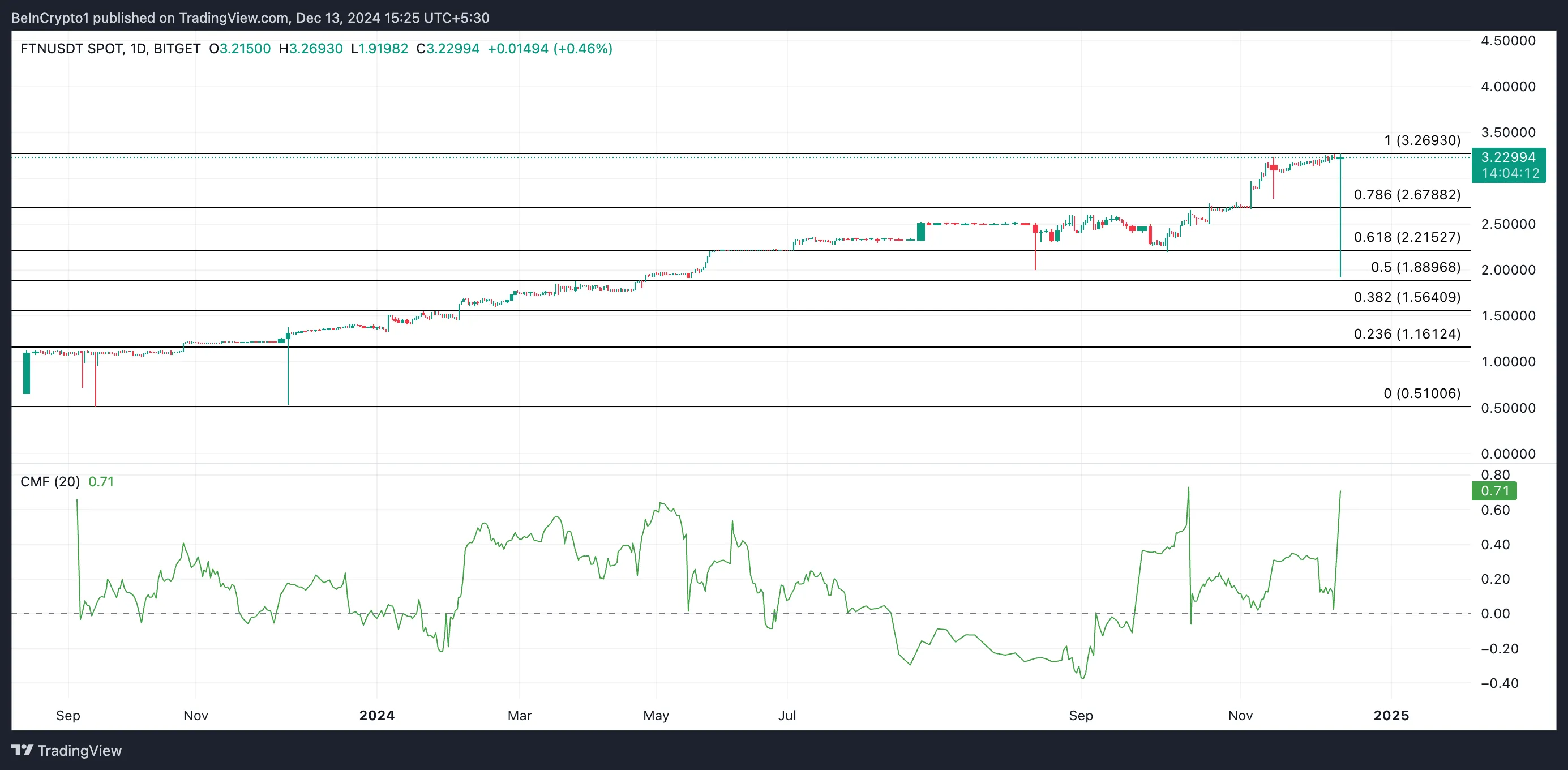Select the 0.382 (1.56409) Fibonacci label
The height and width of the screenshot is (770, 1568).
click(1407, 297)
